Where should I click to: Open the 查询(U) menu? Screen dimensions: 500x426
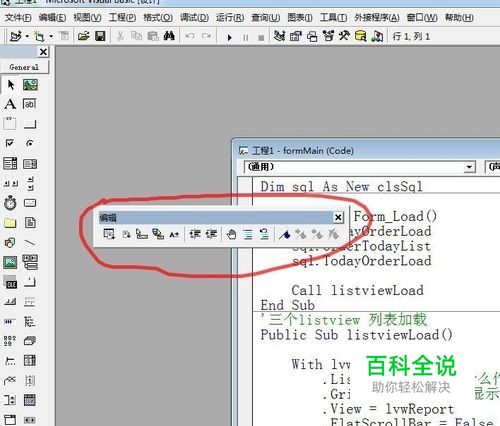[x=266, y=17]
